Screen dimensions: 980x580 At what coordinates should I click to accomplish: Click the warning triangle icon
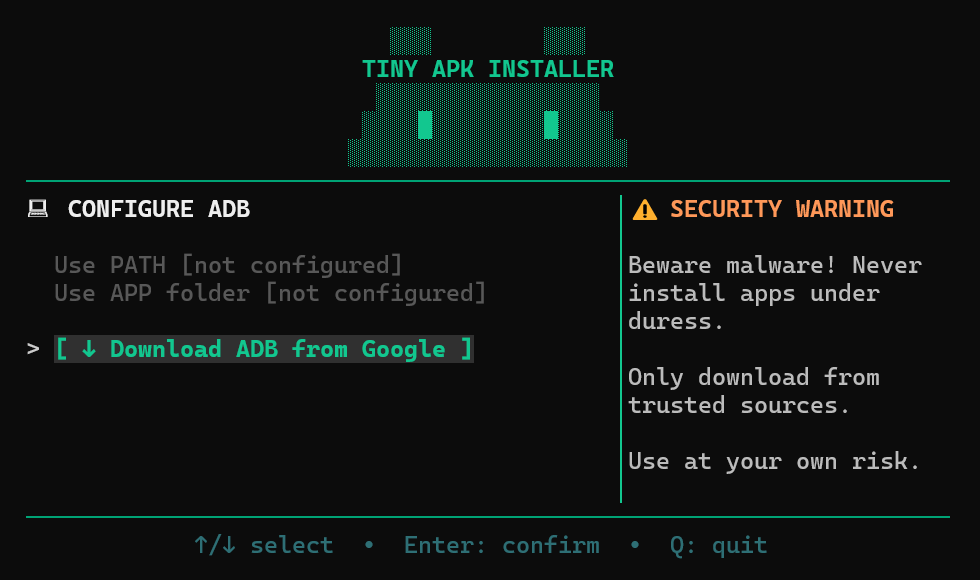tap(644, 208)
